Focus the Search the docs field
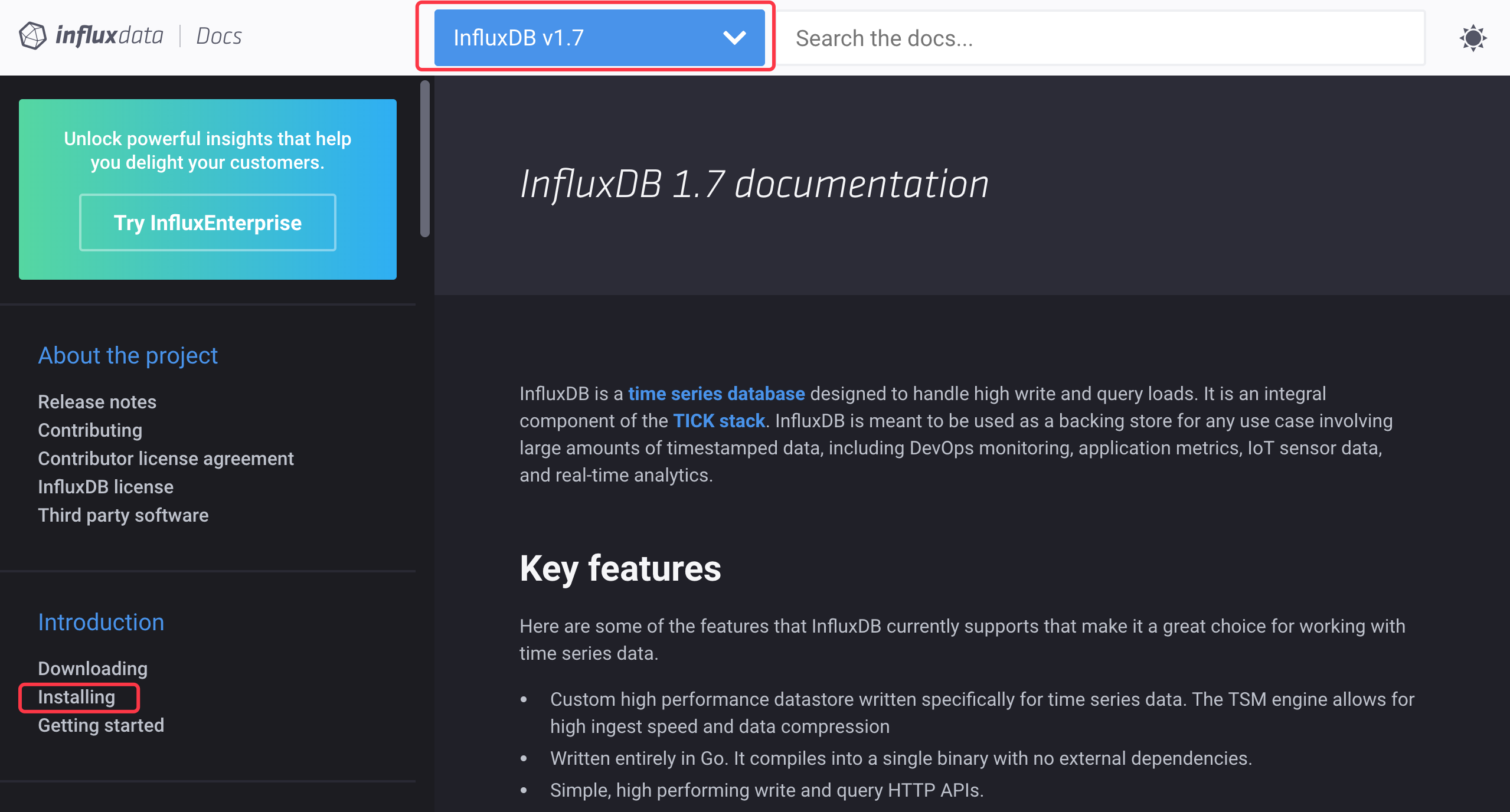 tap(1100, 38)
